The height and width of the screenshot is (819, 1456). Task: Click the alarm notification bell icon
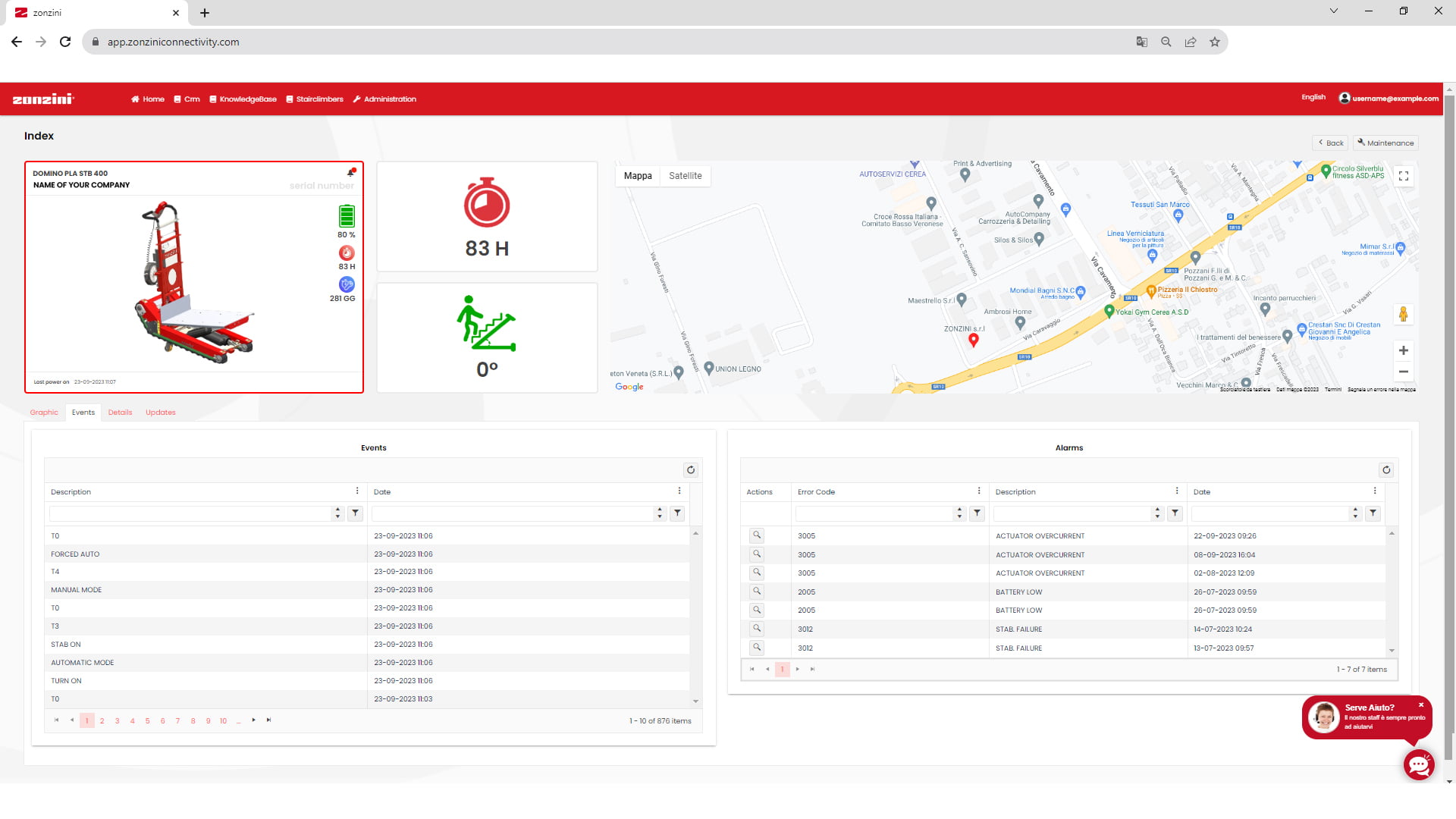click(x=351, y=173)
